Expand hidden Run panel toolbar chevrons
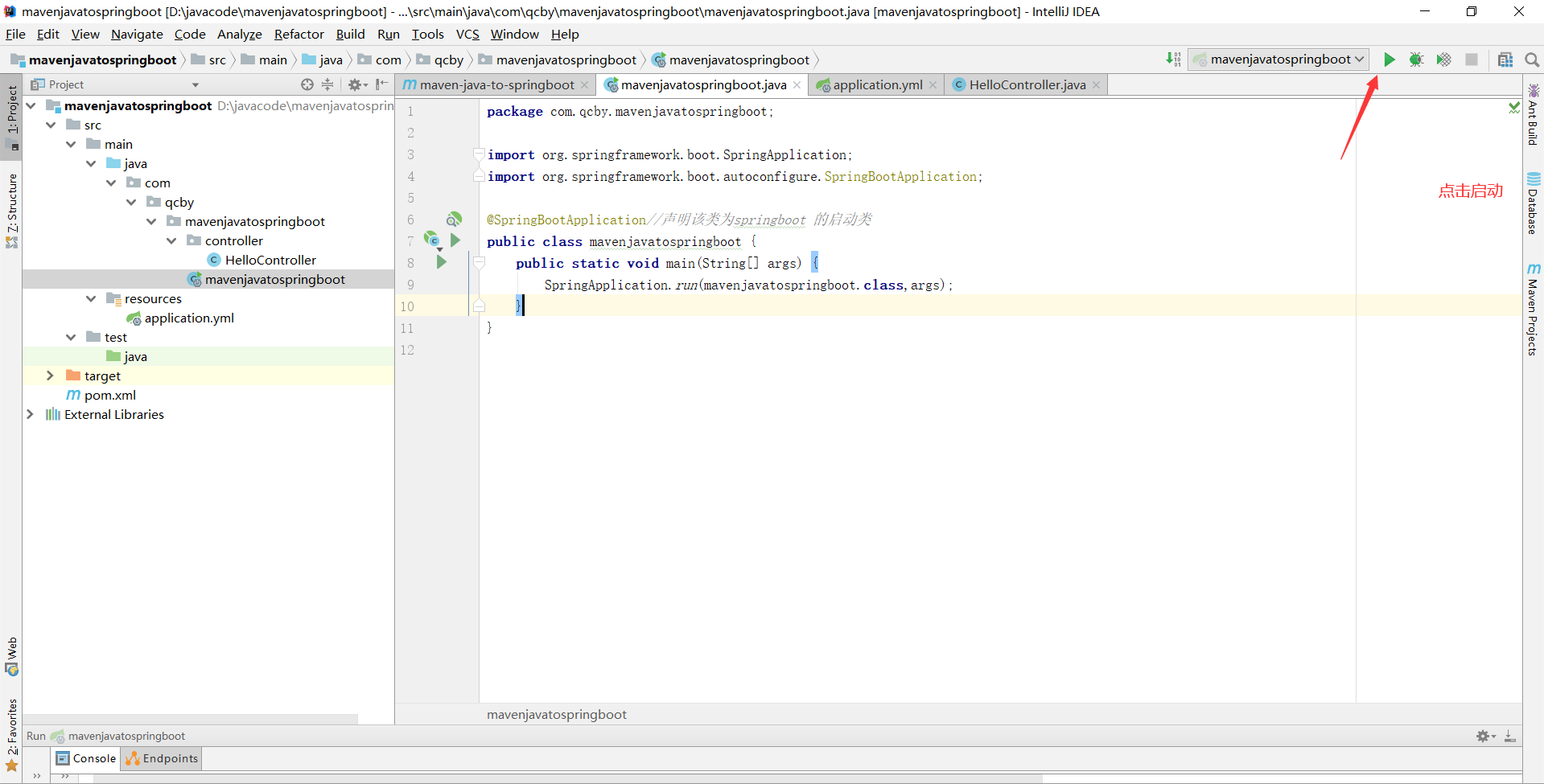Viewport: 1544px width, 784px height. pyautogui.click(x=37, y=776)
